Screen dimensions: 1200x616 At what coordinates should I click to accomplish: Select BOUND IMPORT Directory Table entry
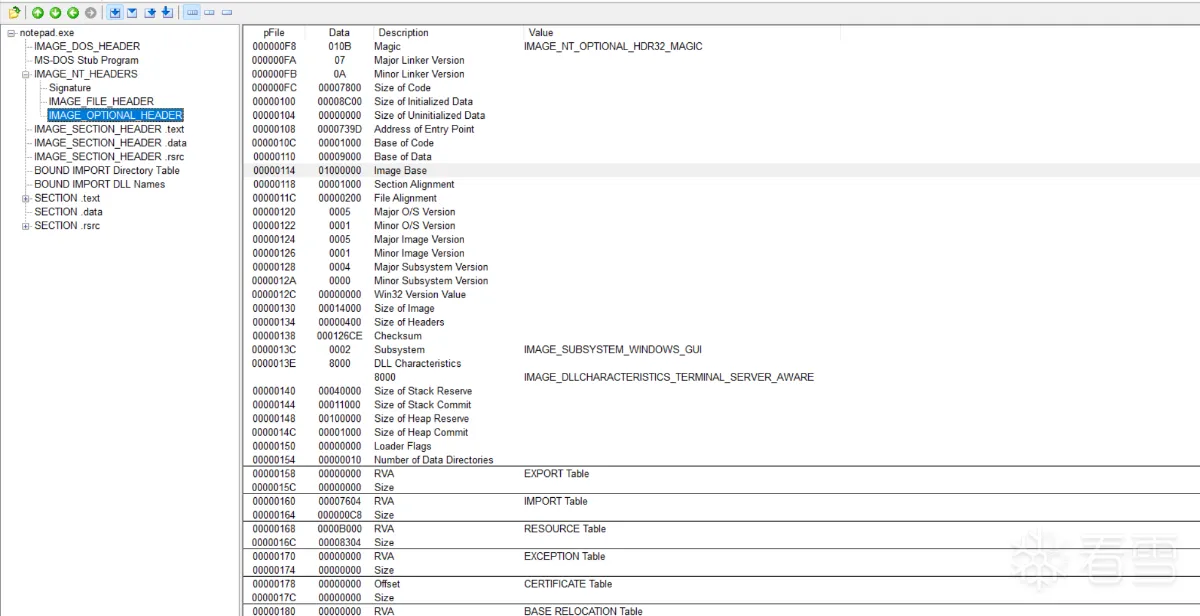(x=107, y=170)
